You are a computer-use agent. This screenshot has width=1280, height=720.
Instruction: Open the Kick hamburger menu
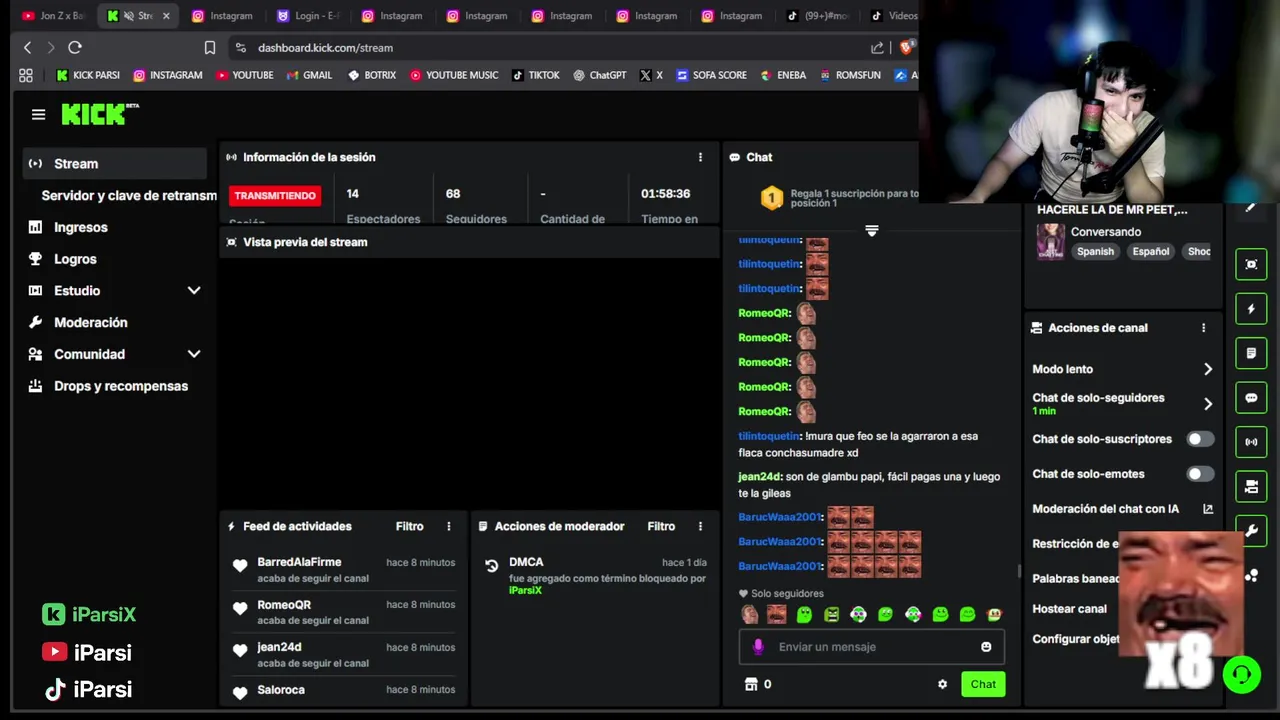[x=38, y=115]
